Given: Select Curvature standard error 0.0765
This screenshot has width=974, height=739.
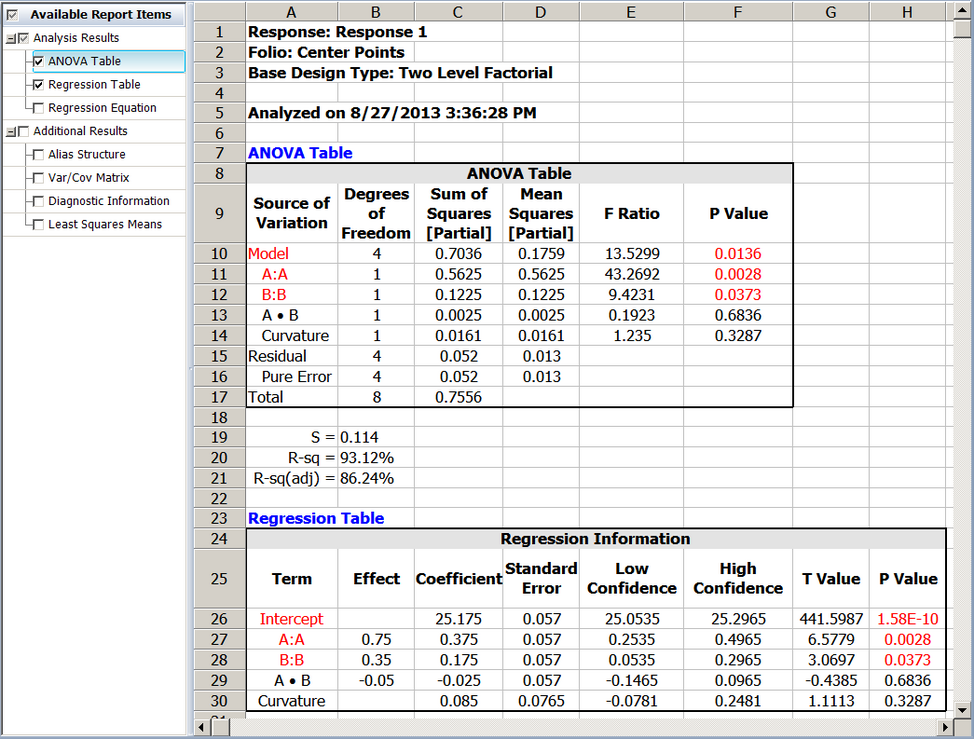Looking at the screenshot, I should pyautogui.click(x=541, y=700).
